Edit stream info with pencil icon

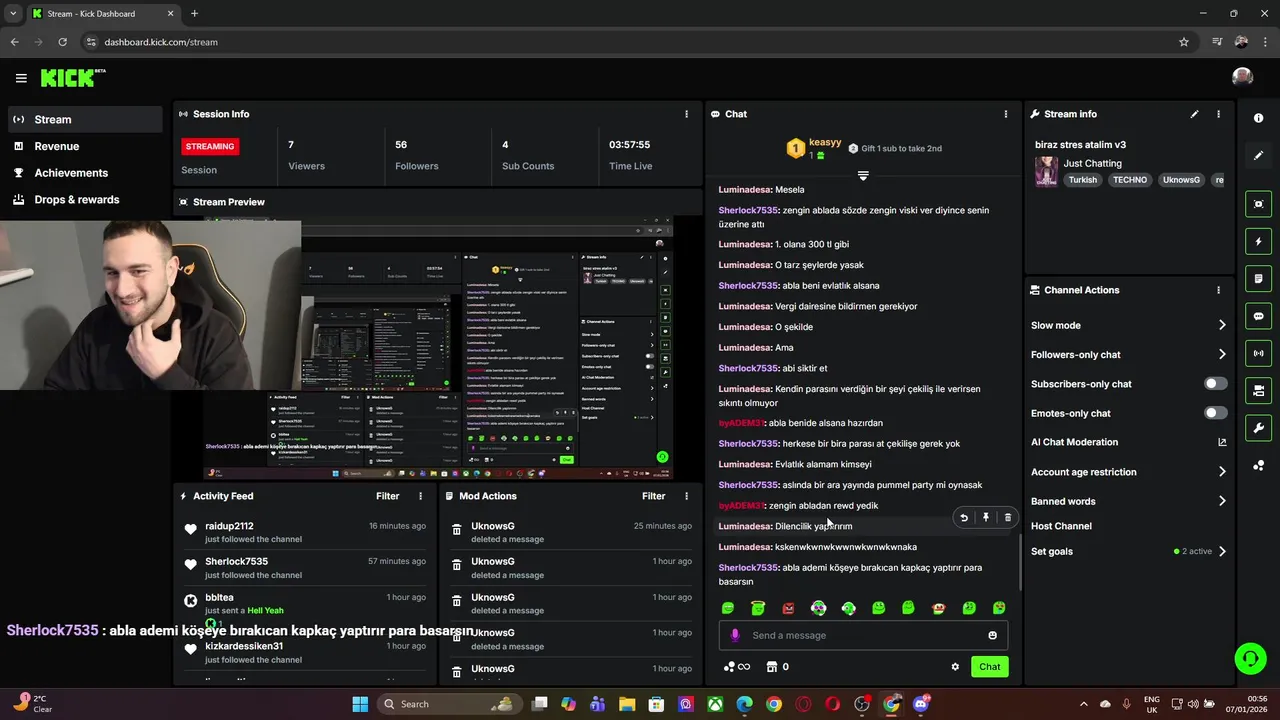[x=1194, y=114]
